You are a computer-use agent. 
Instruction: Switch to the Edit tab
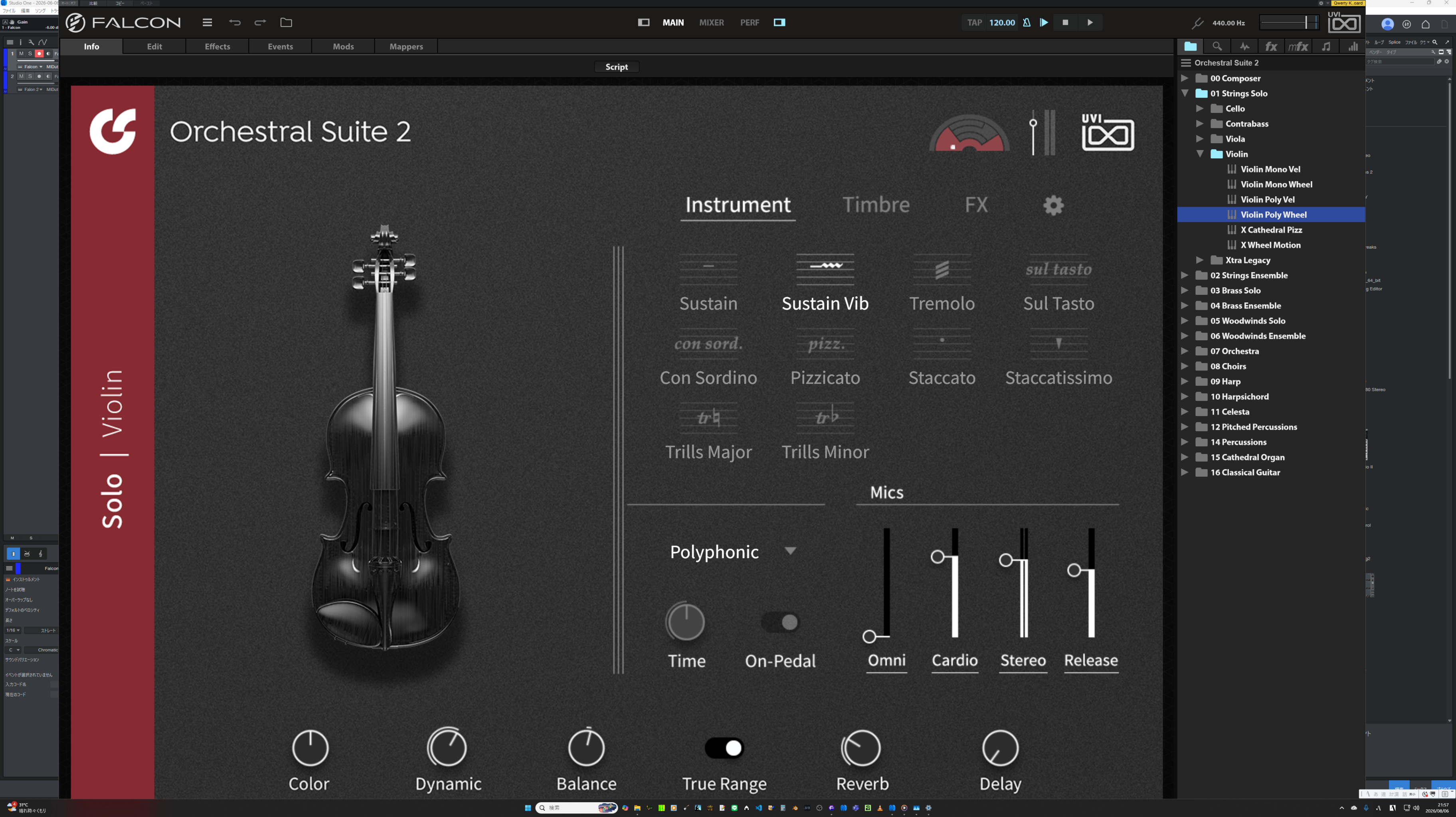pos(154,46)
